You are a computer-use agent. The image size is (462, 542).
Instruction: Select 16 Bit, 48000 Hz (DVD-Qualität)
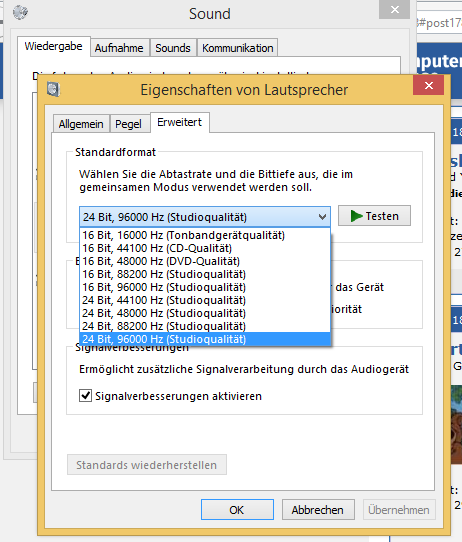[x=205, y=261]
